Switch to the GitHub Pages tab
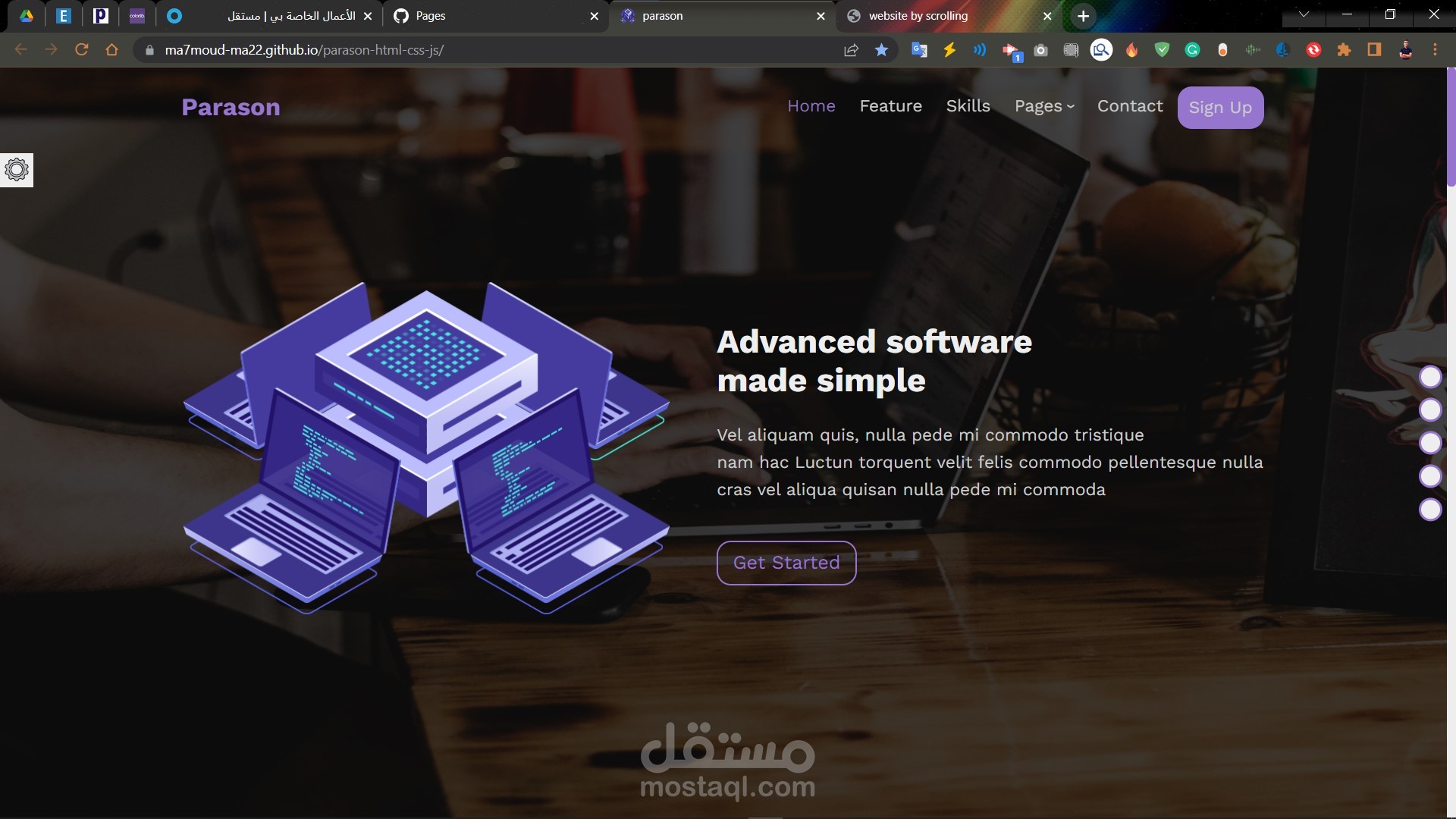The width and height of the screenshot is (1456, 819). [493, 16]
